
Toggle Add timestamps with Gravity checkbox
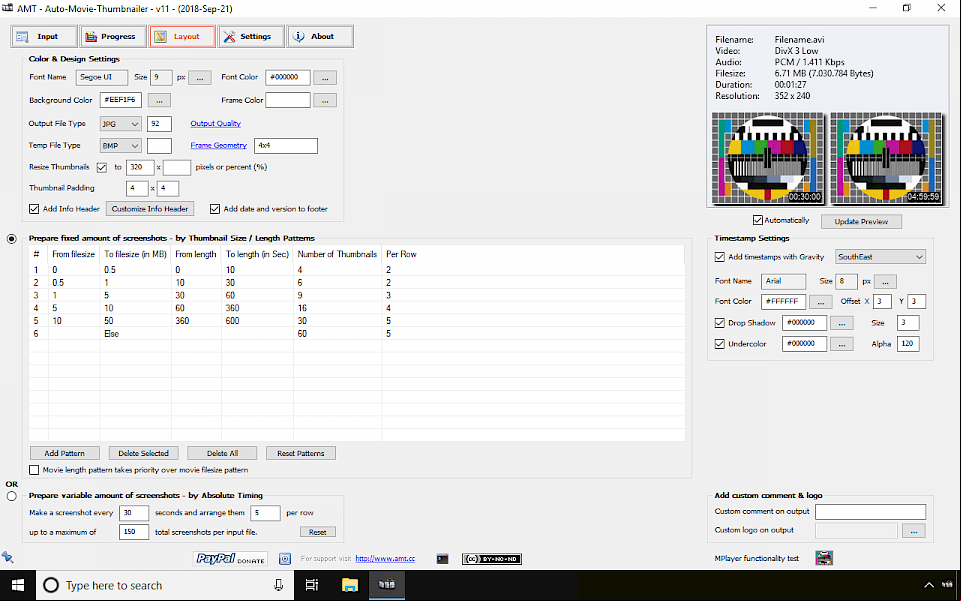[720, 257]
